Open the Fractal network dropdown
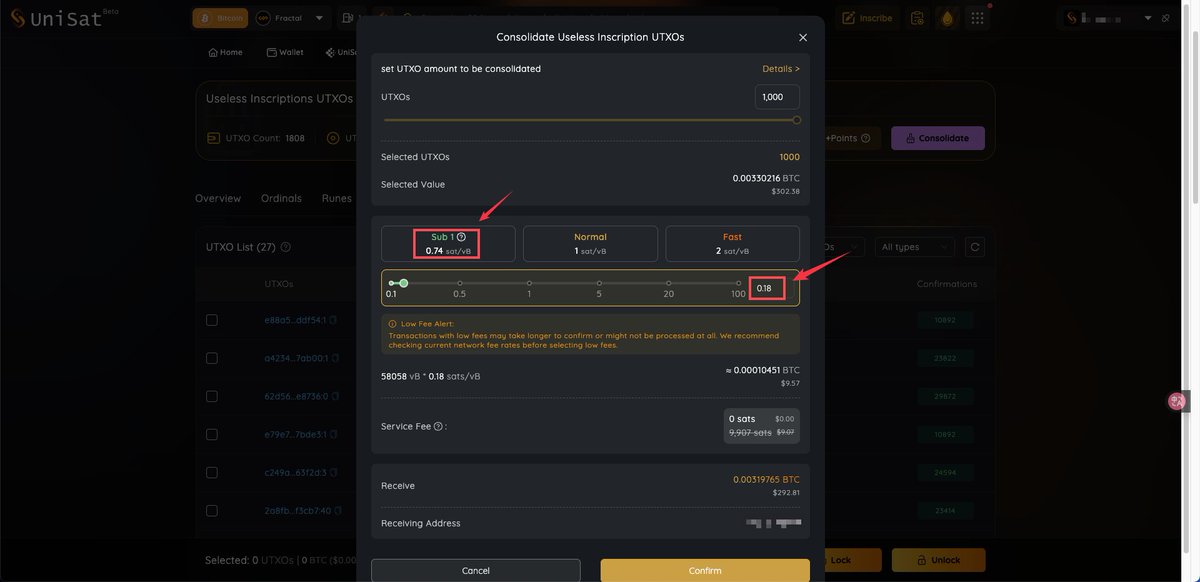The height and width of the screenshot is (582, 1200). [x=290, y=18]
